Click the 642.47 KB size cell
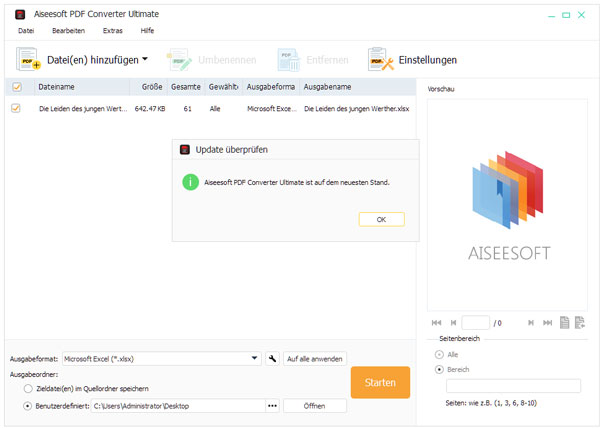This screenshot has height=428, width=600. click(150, 109)
